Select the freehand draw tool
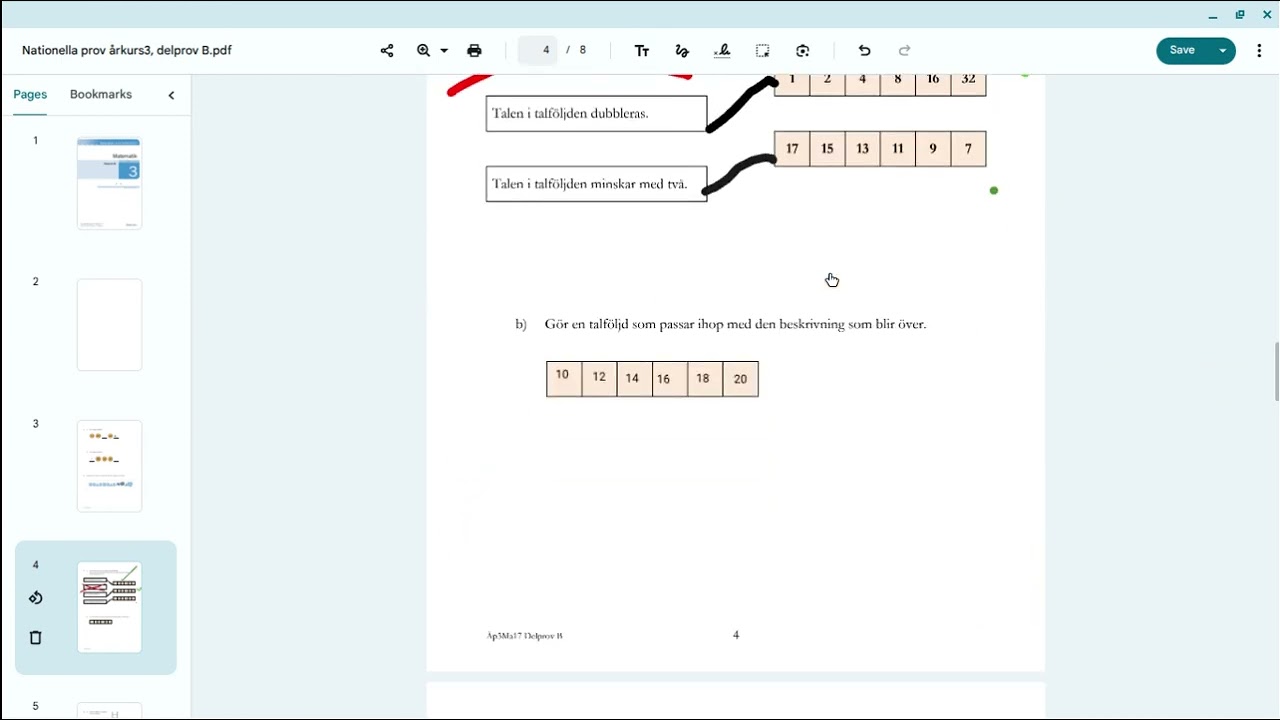This screenshot has height=720, width=1280. (x=682, y=51)
